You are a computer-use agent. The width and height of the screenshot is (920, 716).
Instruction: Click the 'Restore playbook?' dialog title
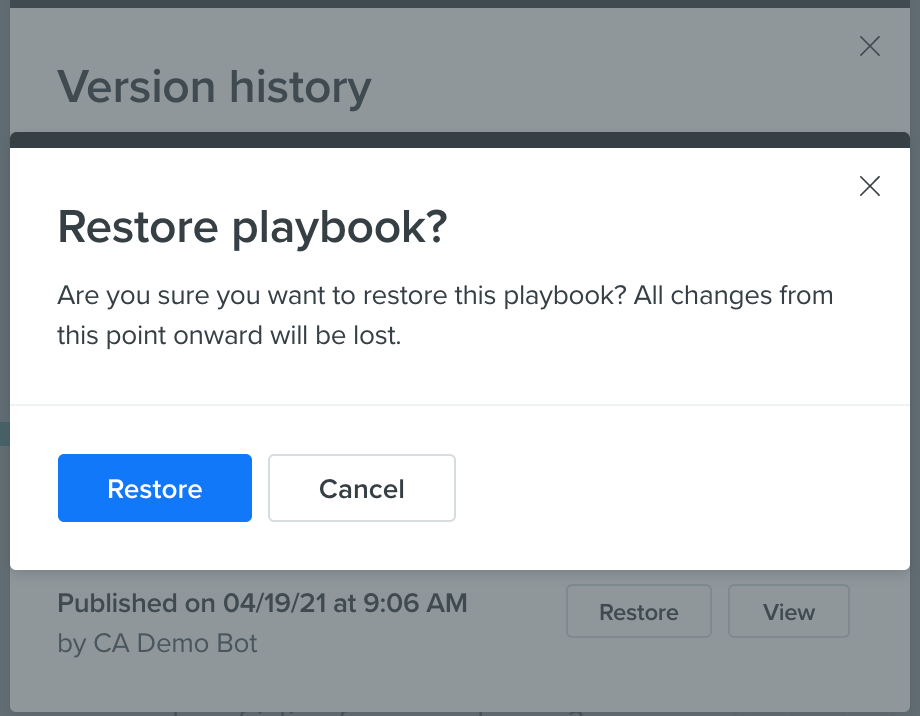(252, 227)
